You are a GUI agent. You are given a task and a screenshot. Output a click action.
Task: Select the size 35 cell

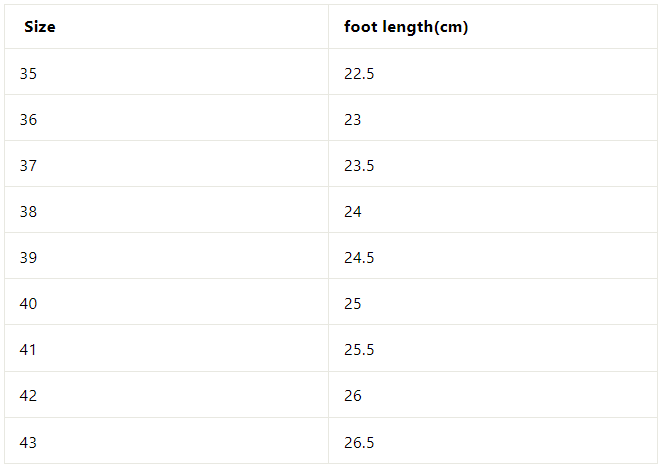click(x=28, y=73)
